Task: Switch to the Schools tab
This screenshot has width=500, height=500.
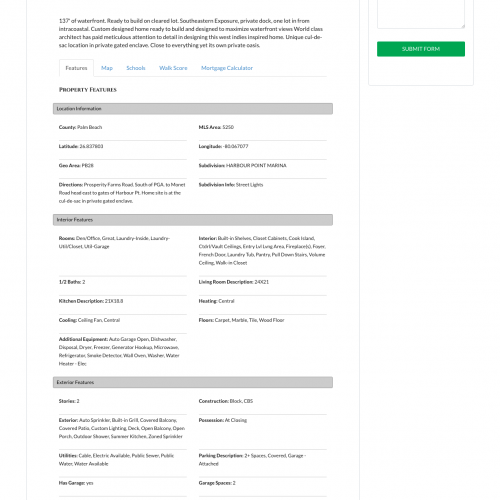Action: point(136,68)
